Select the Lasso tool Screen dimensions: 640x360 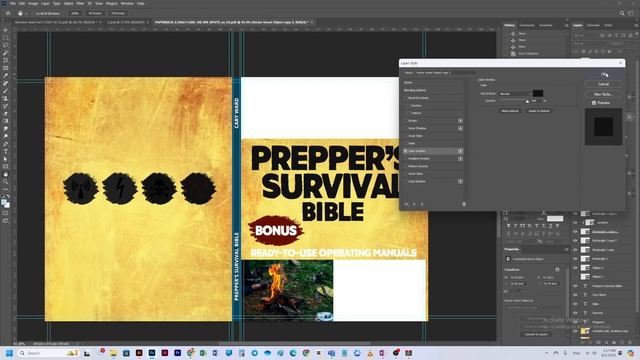(x=5, y=45)
